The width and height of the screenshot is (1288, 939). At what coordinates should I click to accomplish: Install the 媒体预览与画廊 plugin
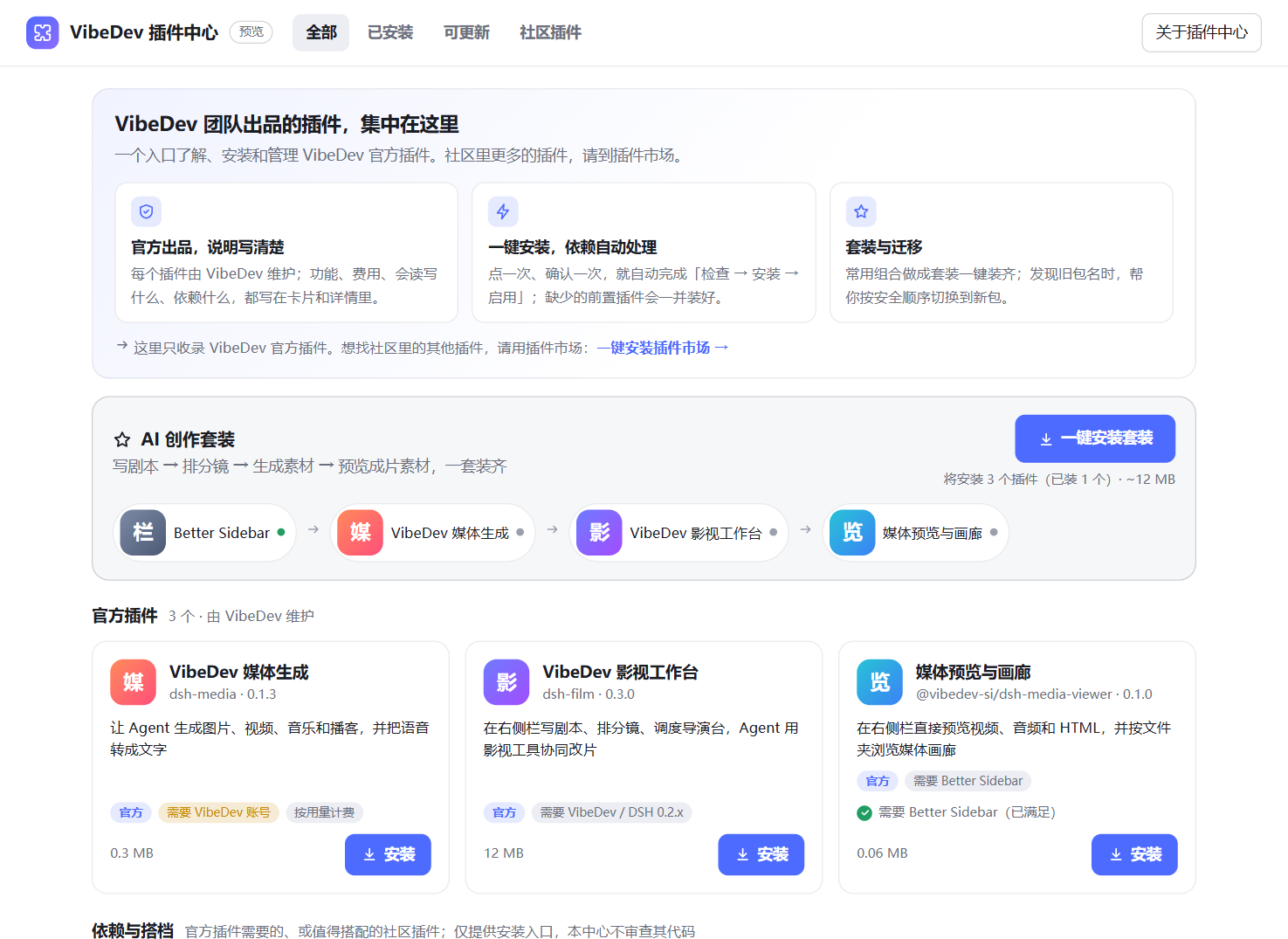point(1134,854)
